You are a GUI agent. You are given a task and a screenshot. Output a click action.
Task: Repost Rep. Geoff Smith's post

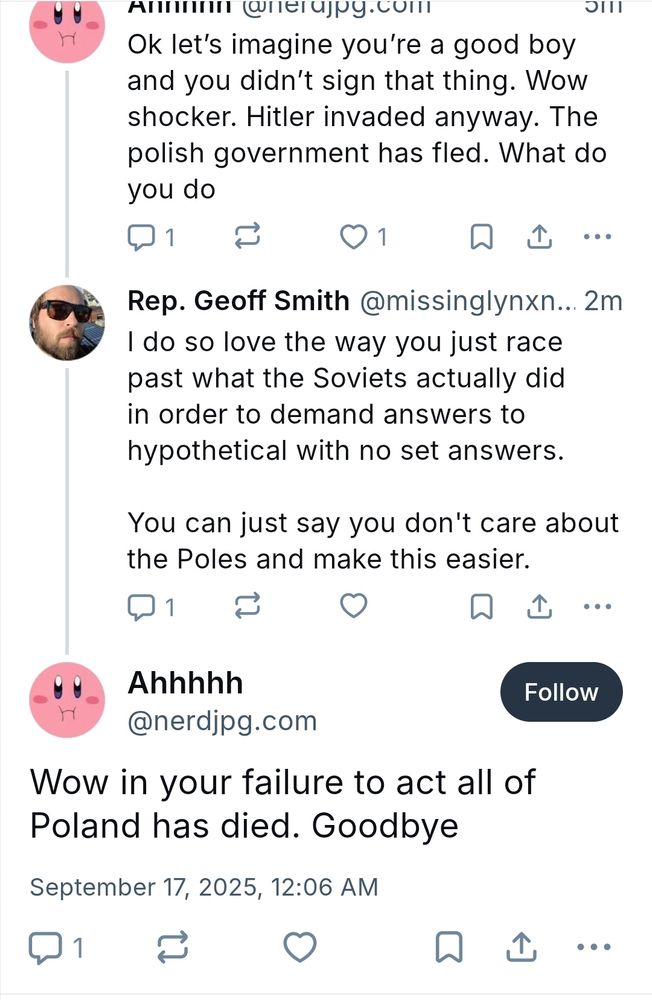point(247,606)
